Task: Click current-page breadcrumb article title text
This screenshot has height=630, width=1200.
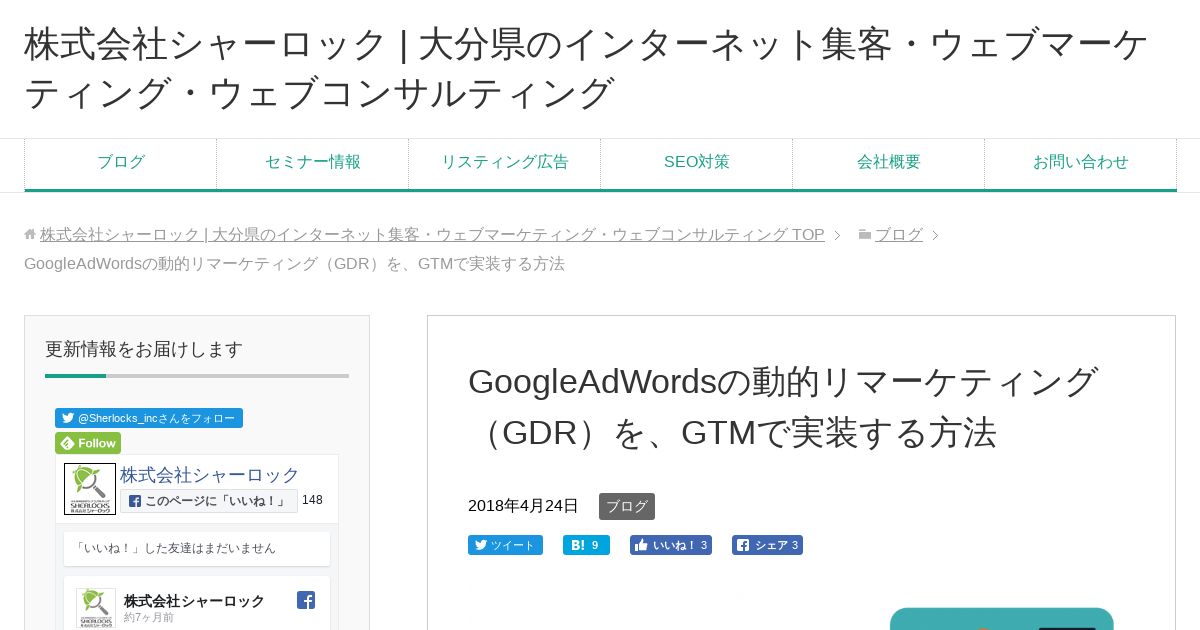Action: tap(294, 264)
